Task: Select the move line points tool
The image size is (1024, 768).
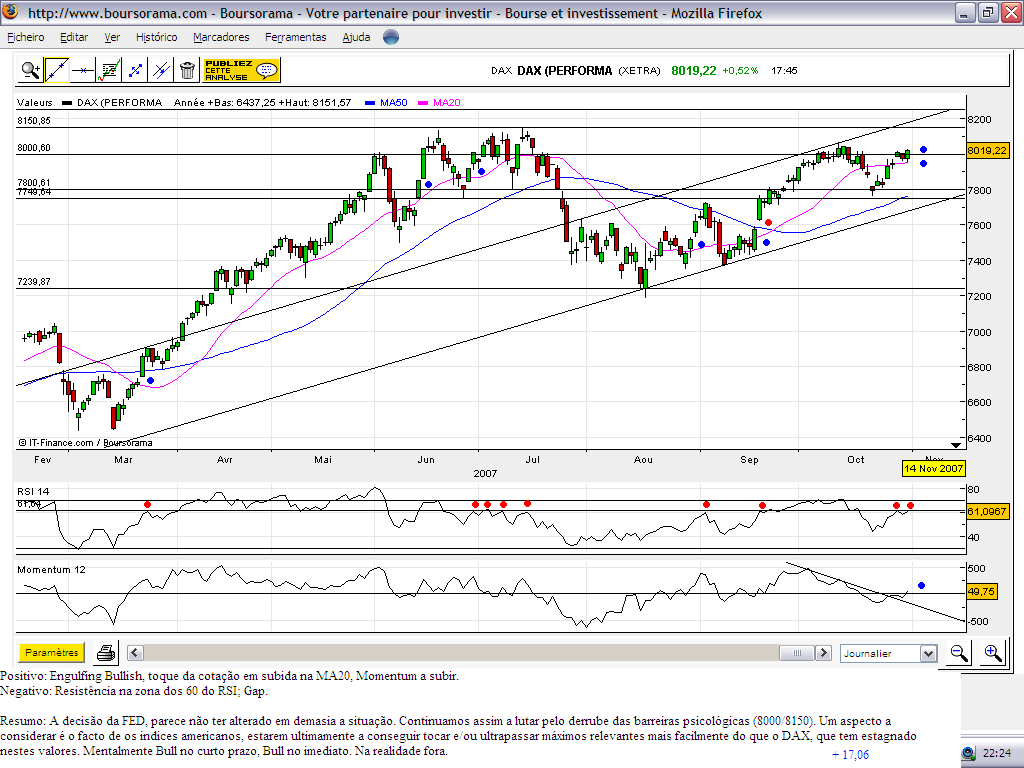Action: point(135,70)
